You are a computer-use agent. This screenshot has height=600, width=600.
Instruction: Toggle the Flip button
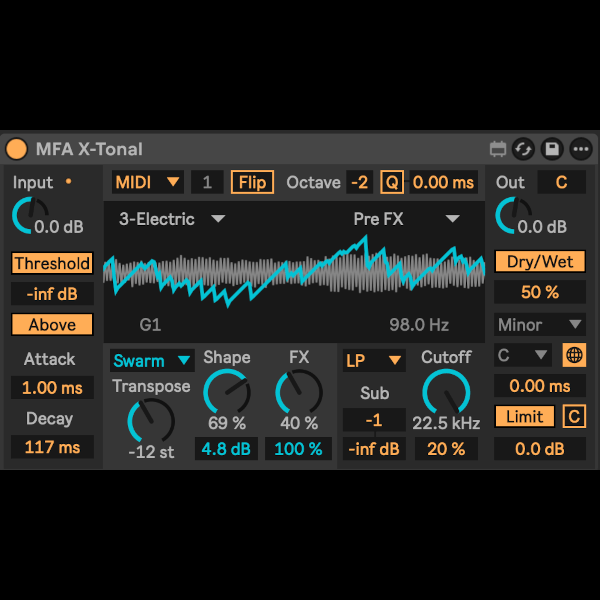(x=252, y=182)
